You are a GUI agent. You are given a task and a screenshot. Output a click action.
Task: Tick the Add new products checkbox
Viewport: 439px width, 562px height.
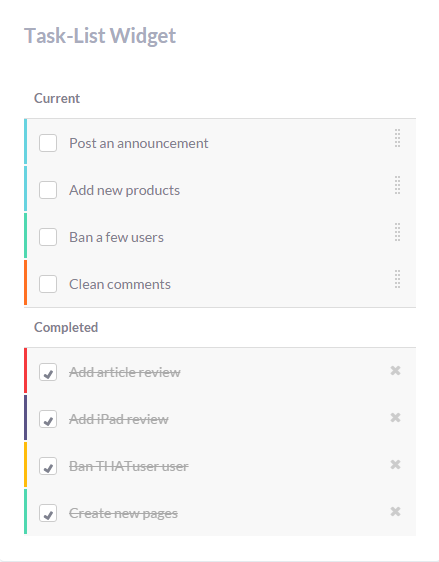click(48, 190)
